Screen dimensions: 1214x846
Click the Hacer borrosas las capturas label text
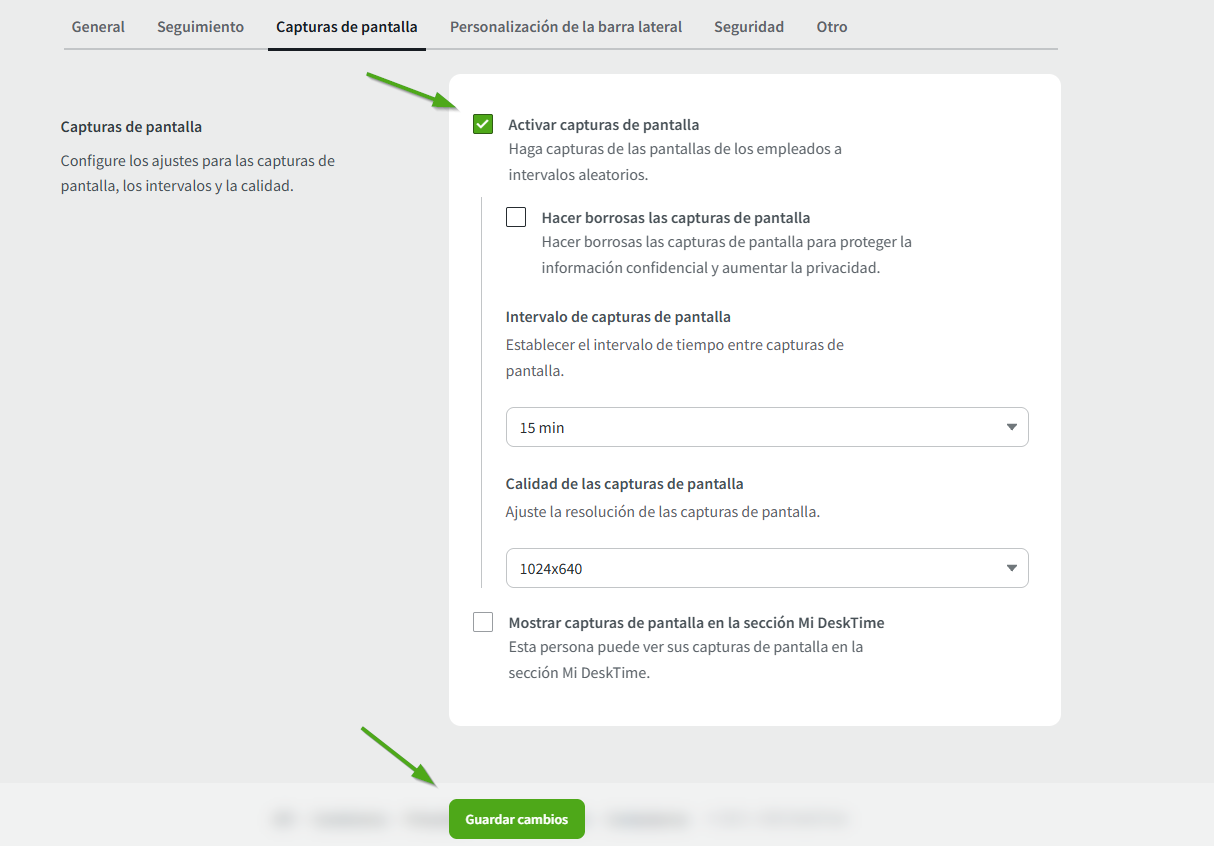pyautogui.click(x=675, y=217)
